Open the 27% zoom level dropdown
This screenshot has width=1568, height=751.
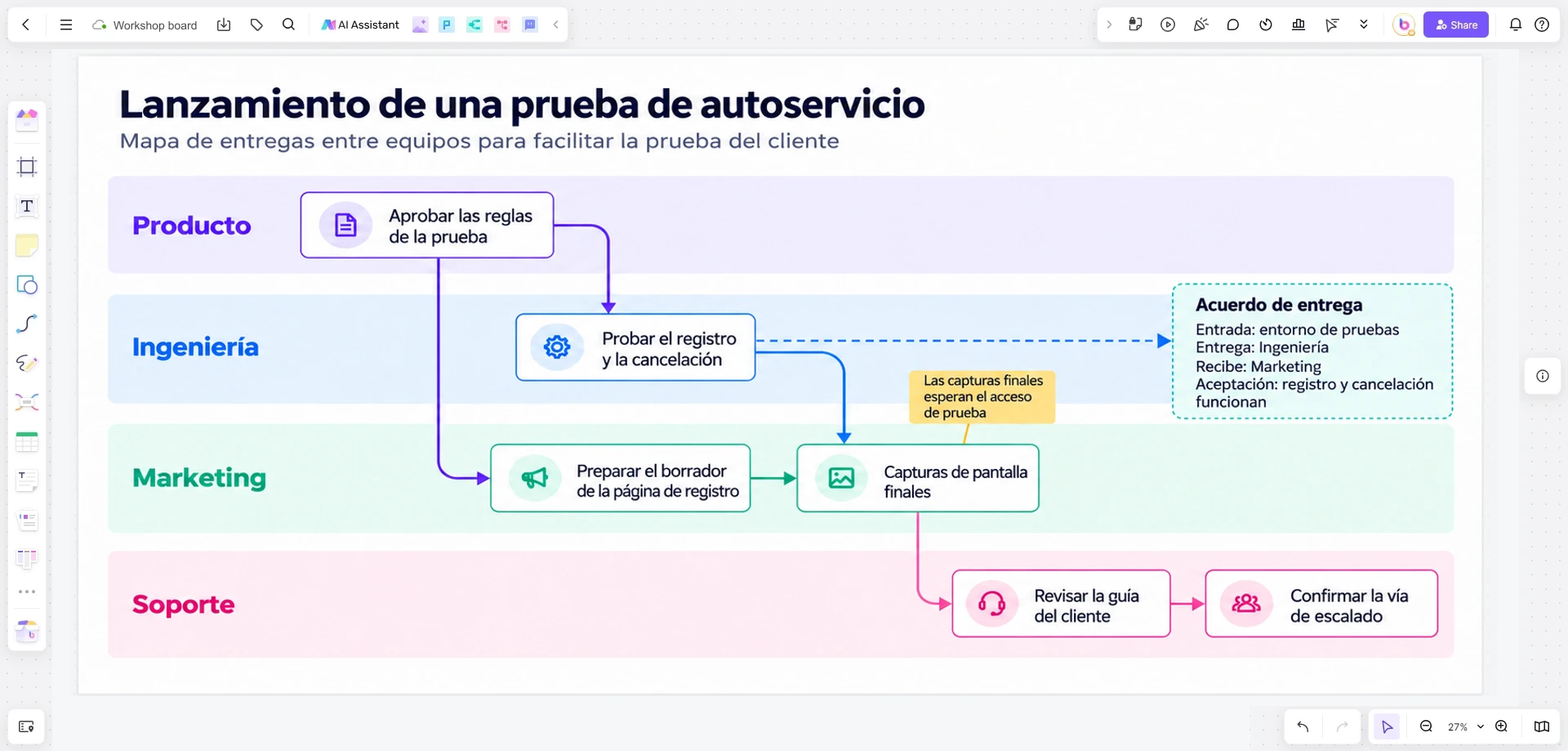click(x=1465, y=726)
